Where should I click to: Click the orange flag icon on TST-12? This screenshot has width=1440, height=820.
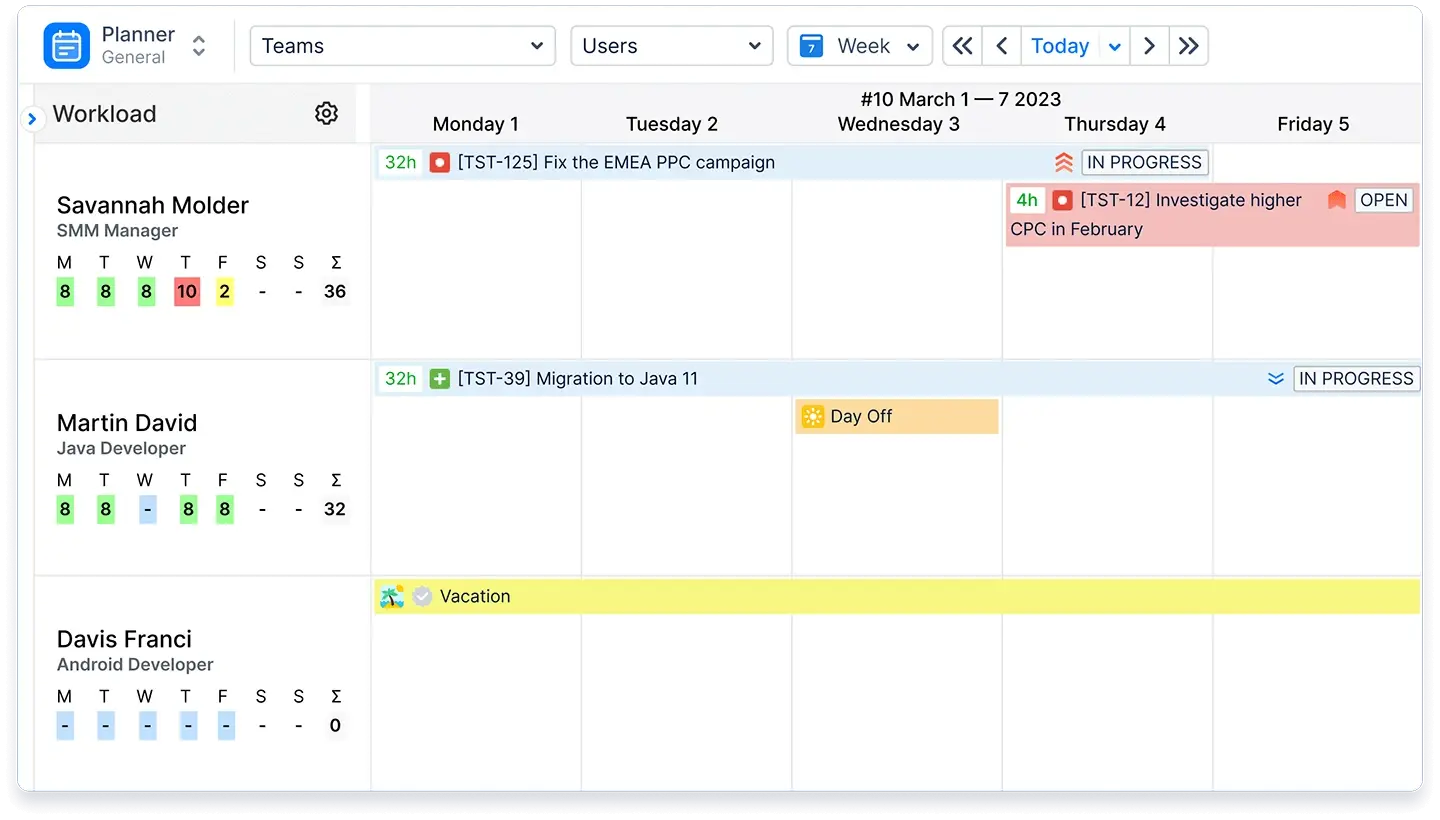pos(1336,200)
